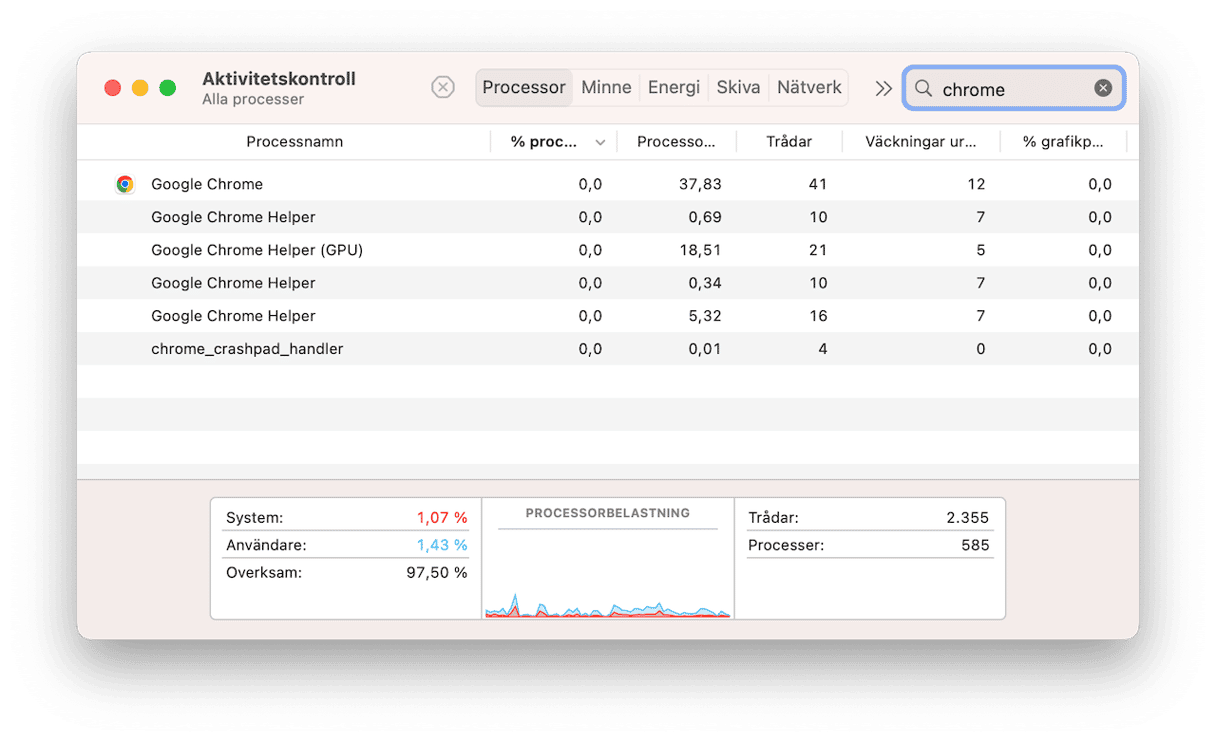The height and width of the screenshot is (741, 1216).
Task: Click into the chrome search field
Action: click(1010, 89)
